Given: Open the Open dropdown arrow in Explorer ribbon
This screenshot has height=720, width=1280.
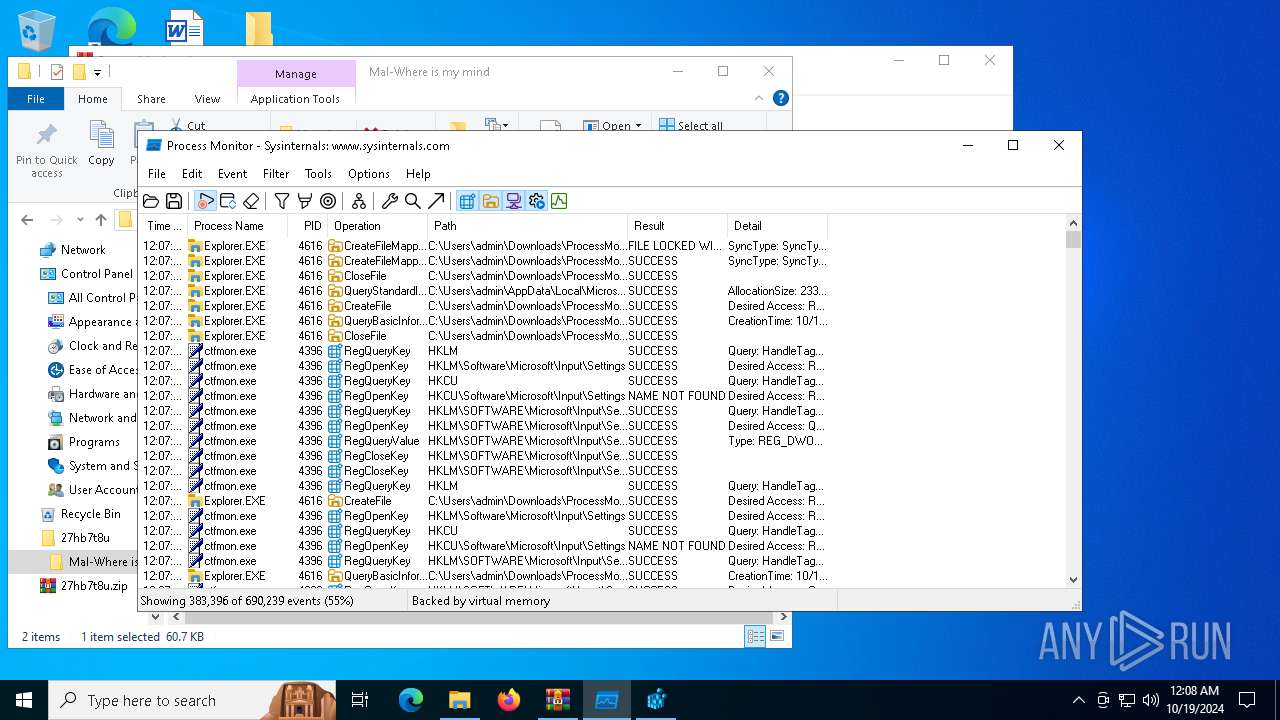Looking at the screenshot, I should point(638,126).
